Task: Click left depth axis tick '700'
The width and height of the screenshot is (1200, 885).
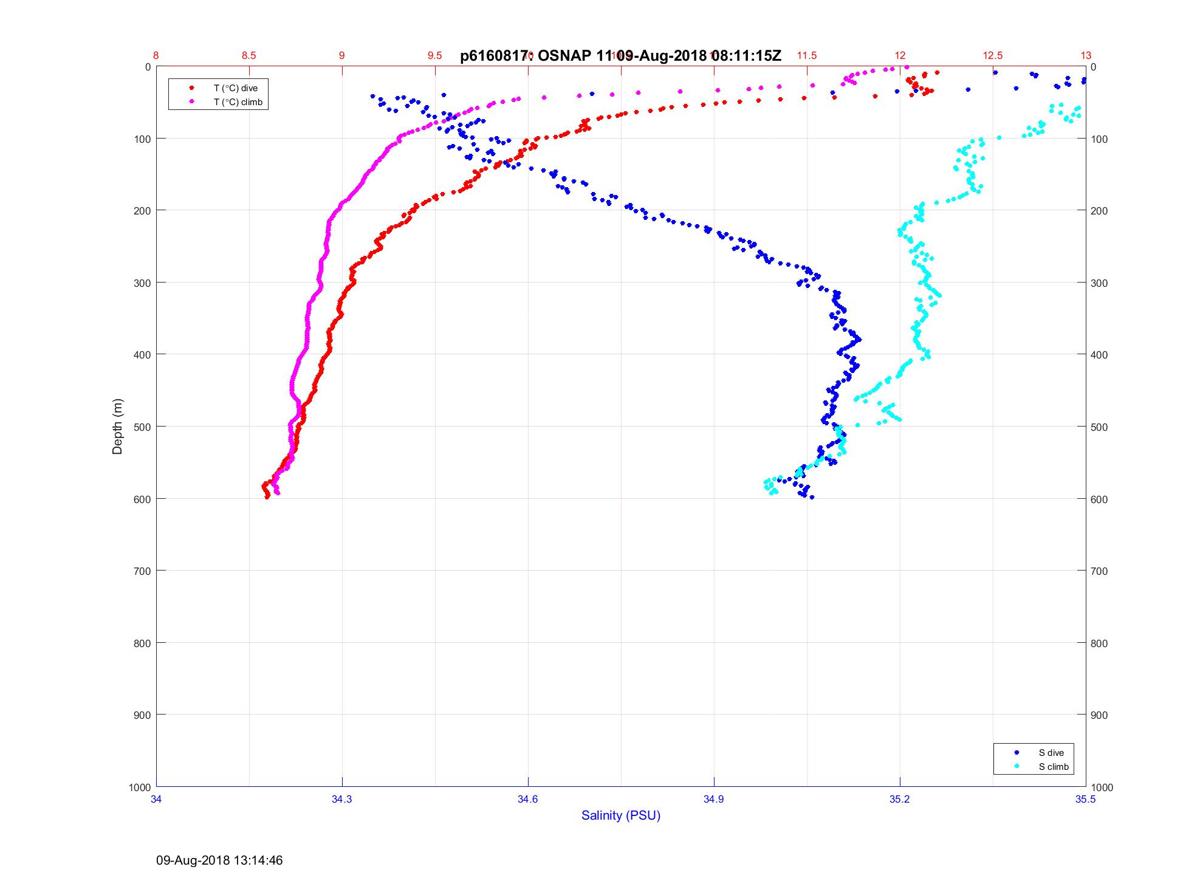Action: (142, 571)
